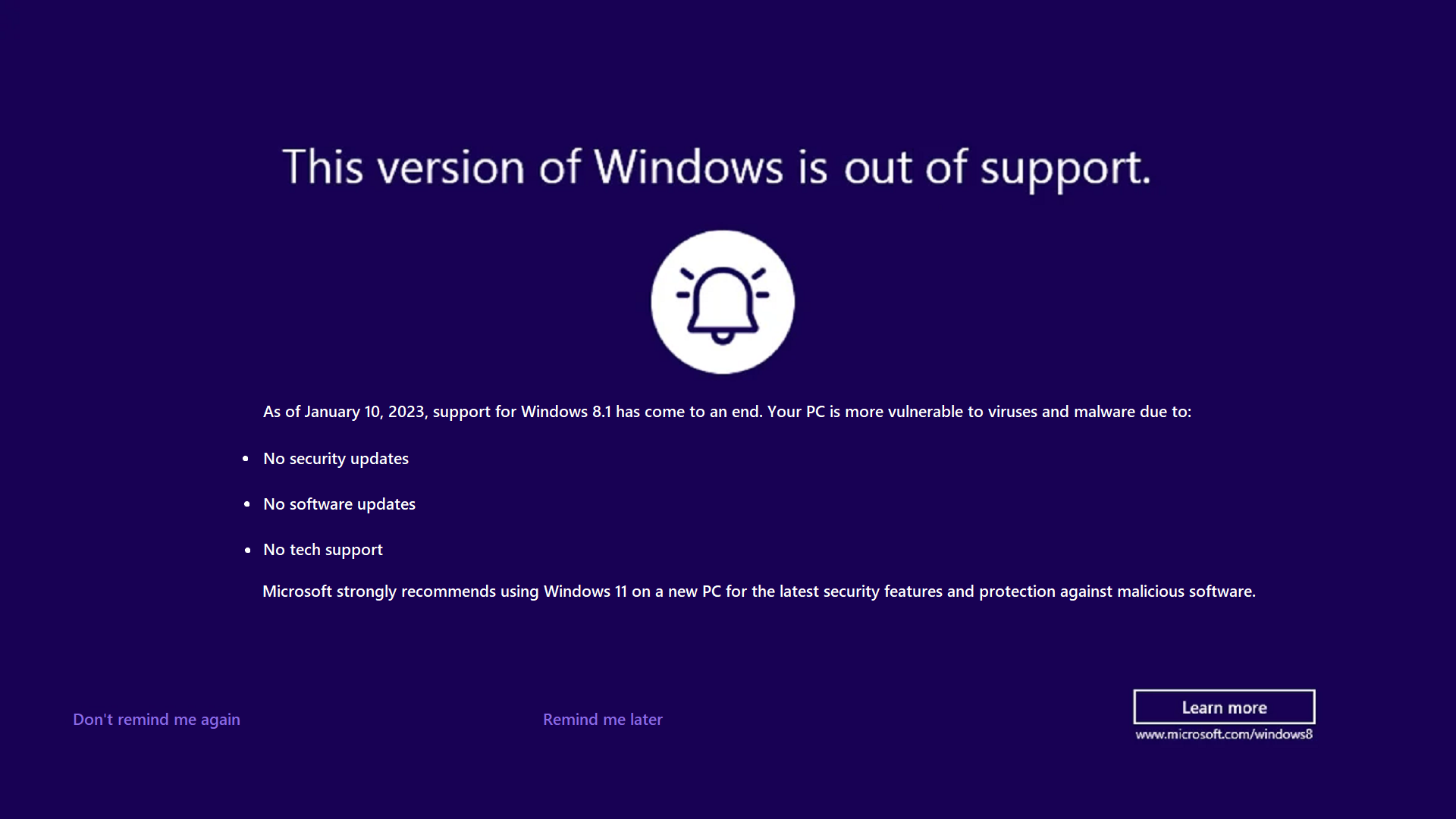The width and height of the screenshot is (1456, 819).
Task: Select Remind me later
Action: (x=603, y=720)
